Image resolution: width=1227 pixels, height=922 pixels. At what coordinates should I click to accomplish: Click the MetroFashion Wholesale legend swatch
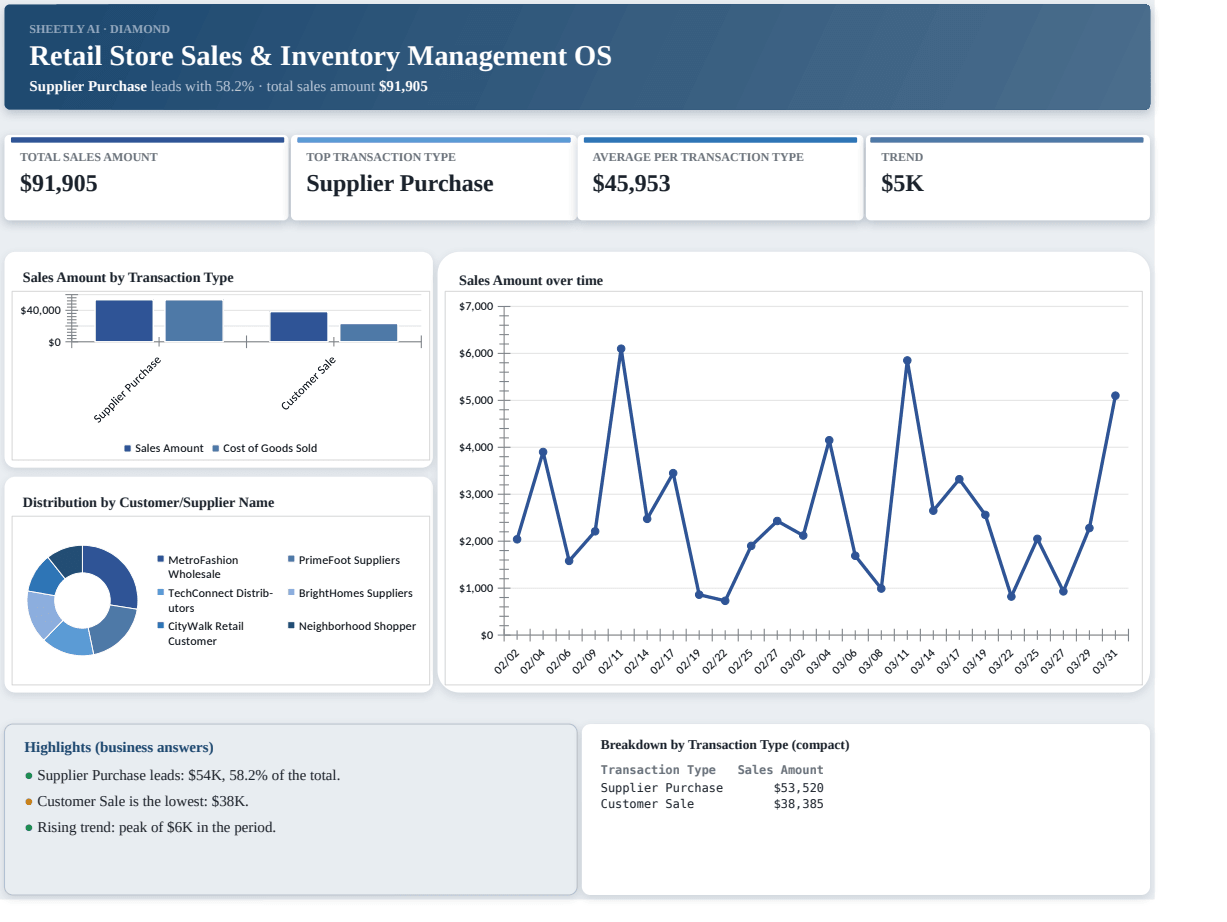coord(161,559)
